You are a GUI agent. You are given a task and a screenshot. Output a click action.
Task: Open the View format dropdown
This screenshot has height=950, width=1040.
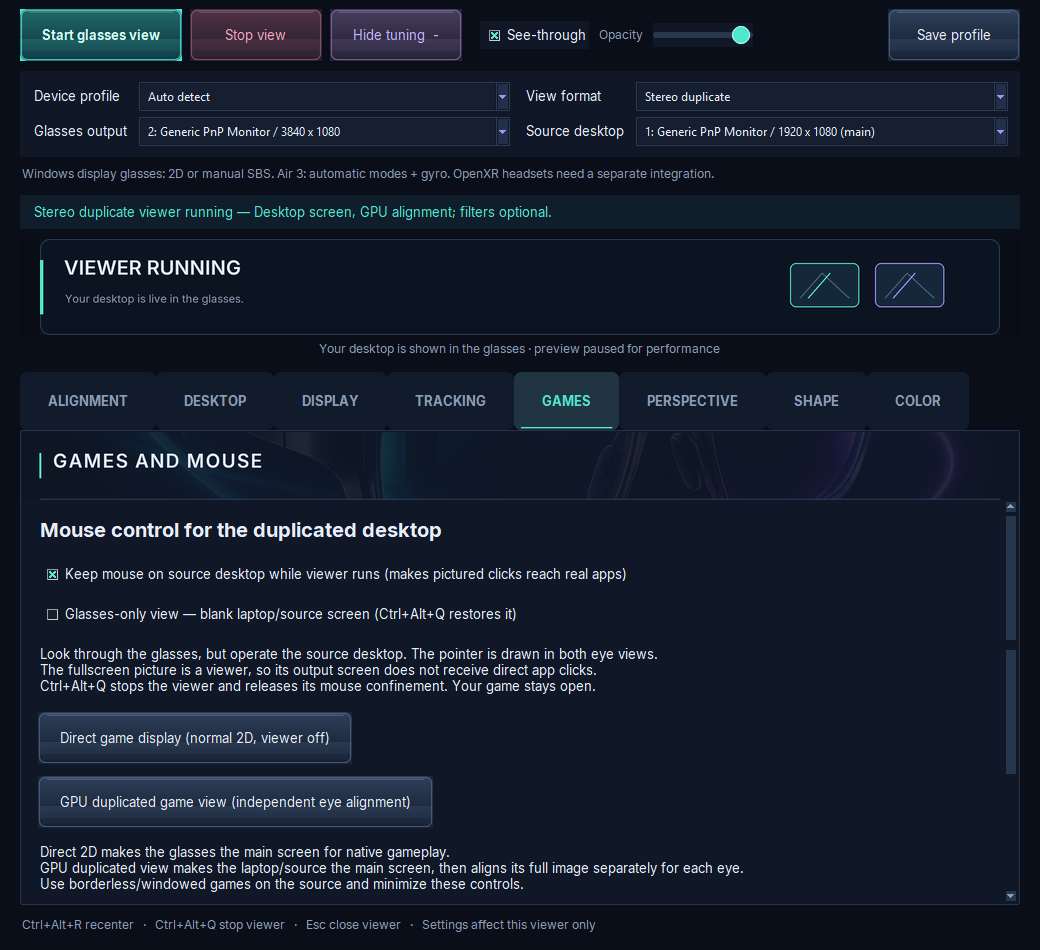[x=822, y=97]
